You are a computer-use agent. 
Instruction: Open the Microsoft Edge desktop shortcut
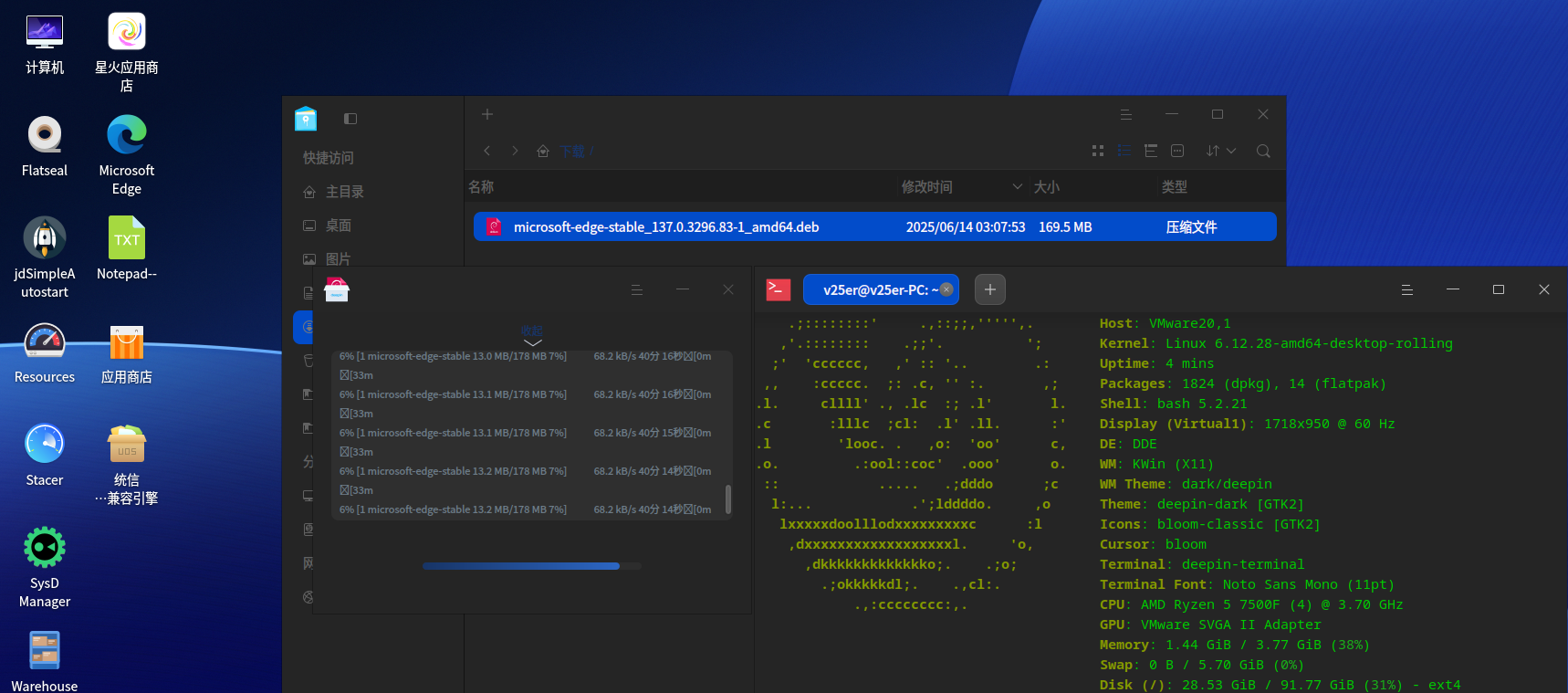click(x=127, y=155)
